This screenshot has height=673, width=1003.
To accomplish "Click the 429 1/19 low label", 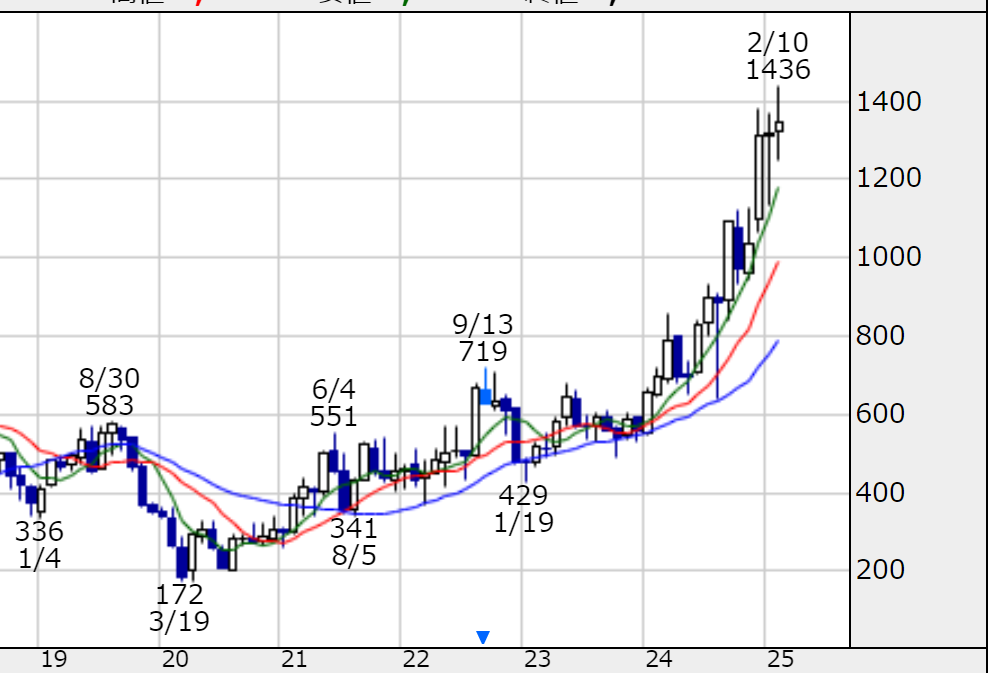I will pos(523,509).
